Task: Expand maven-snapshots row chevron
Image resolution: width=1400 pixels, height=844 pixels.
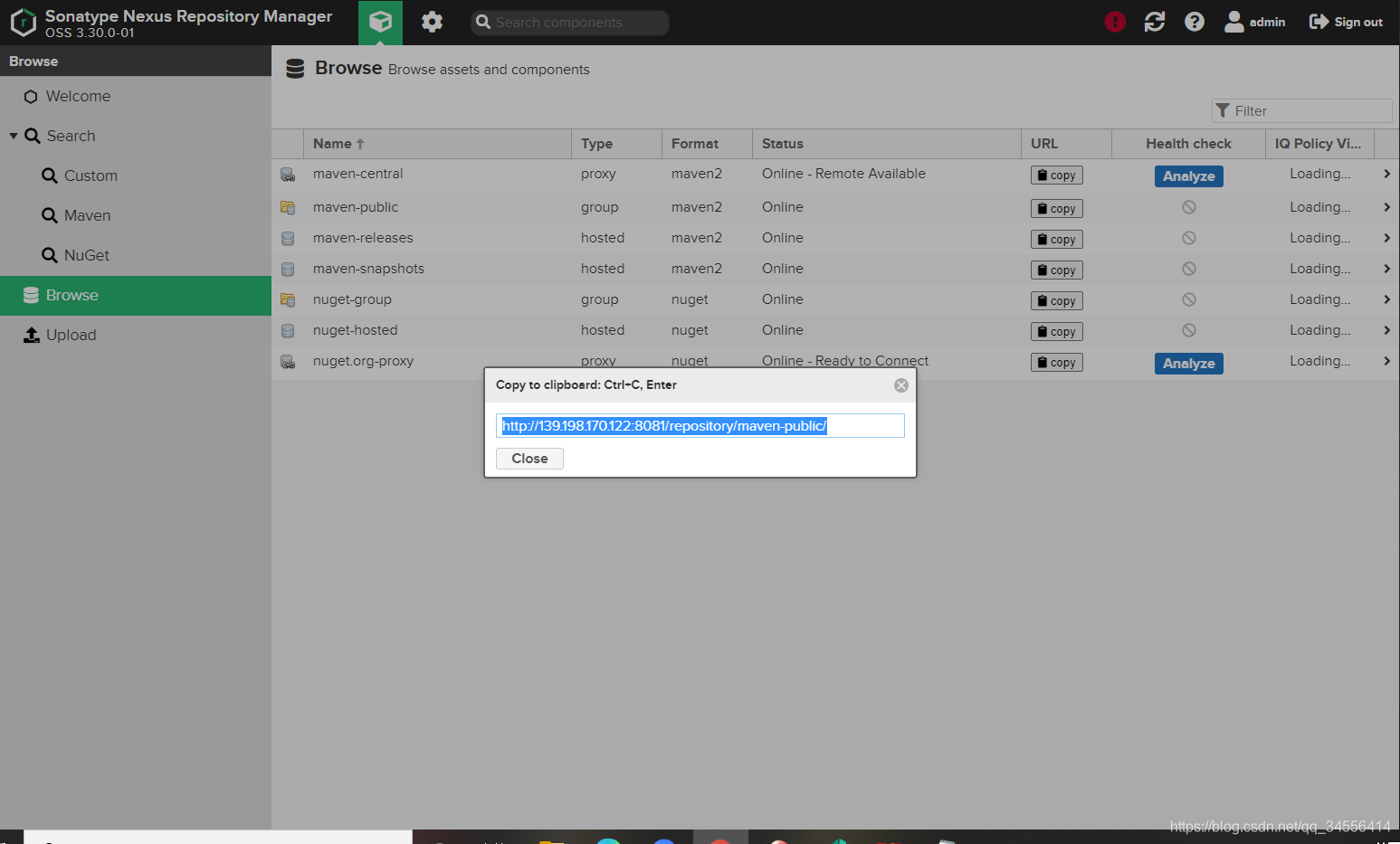Action: 1386,269
